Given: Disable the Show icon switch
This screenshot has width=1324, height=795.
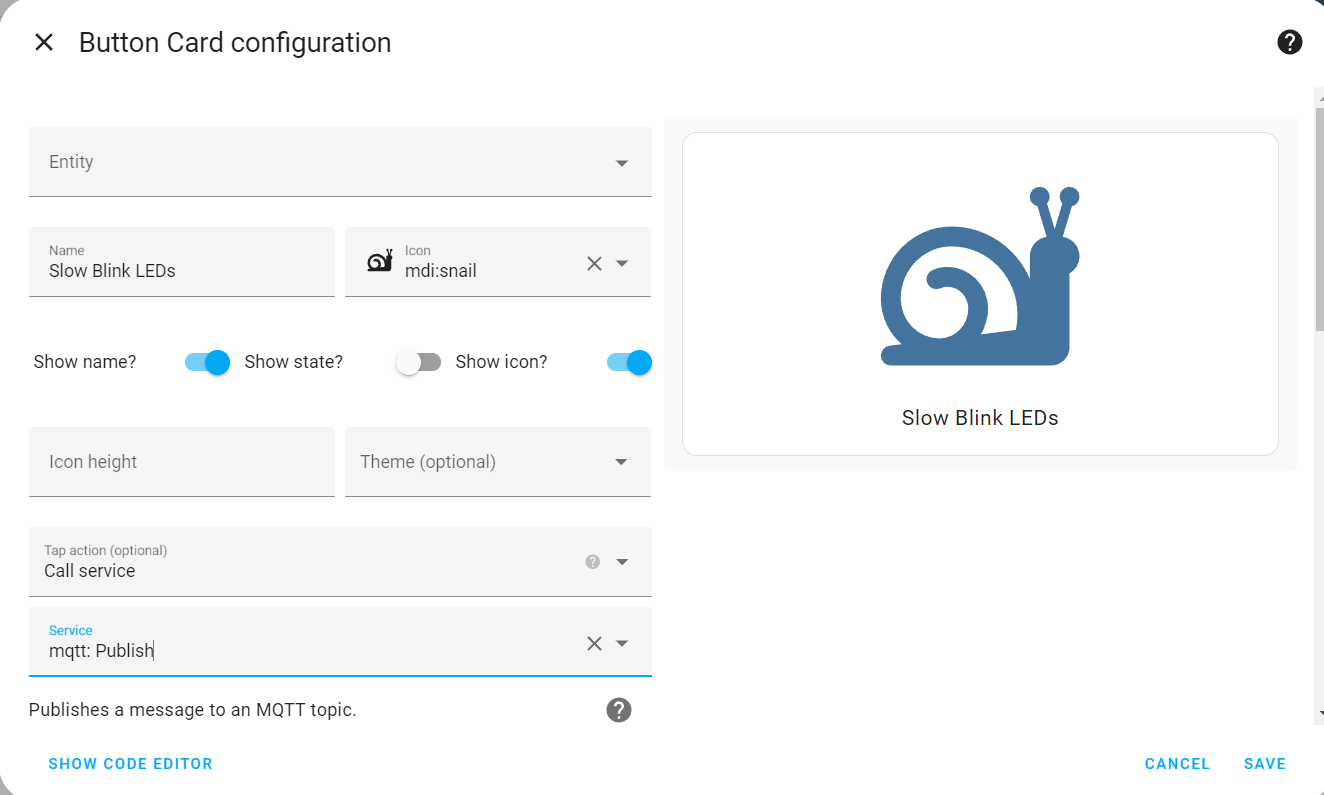Looking at the screenshot, I should [629, 362].
